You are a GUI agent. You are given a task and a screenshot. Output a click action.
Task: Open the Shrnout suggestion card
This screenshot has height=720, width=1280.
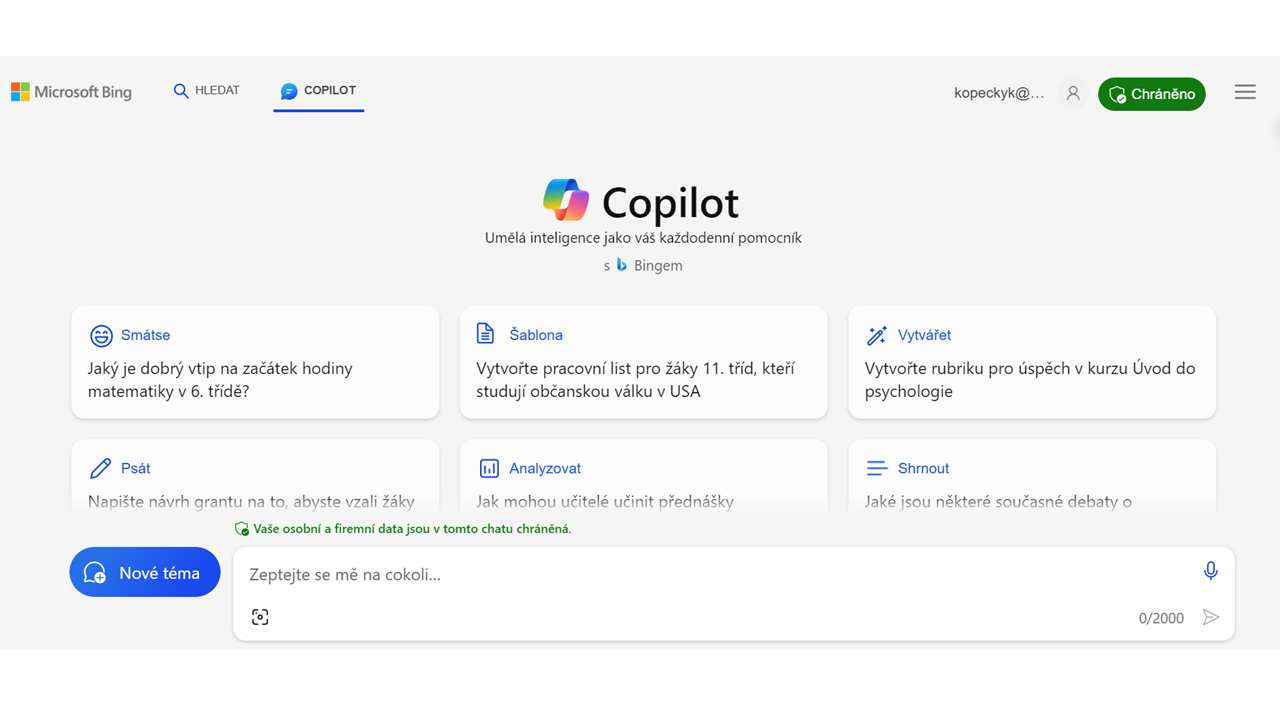tap(1032, 476)
